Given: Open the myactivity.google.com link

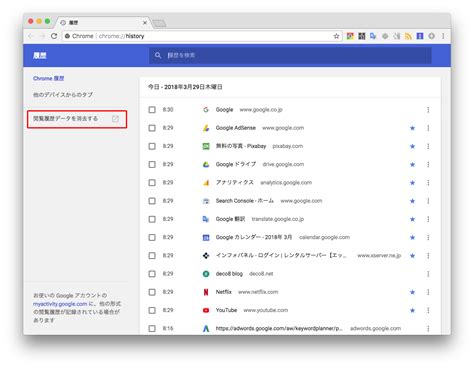Looking at the screenshot, I should pyautogui.click(x=60, y=304).
